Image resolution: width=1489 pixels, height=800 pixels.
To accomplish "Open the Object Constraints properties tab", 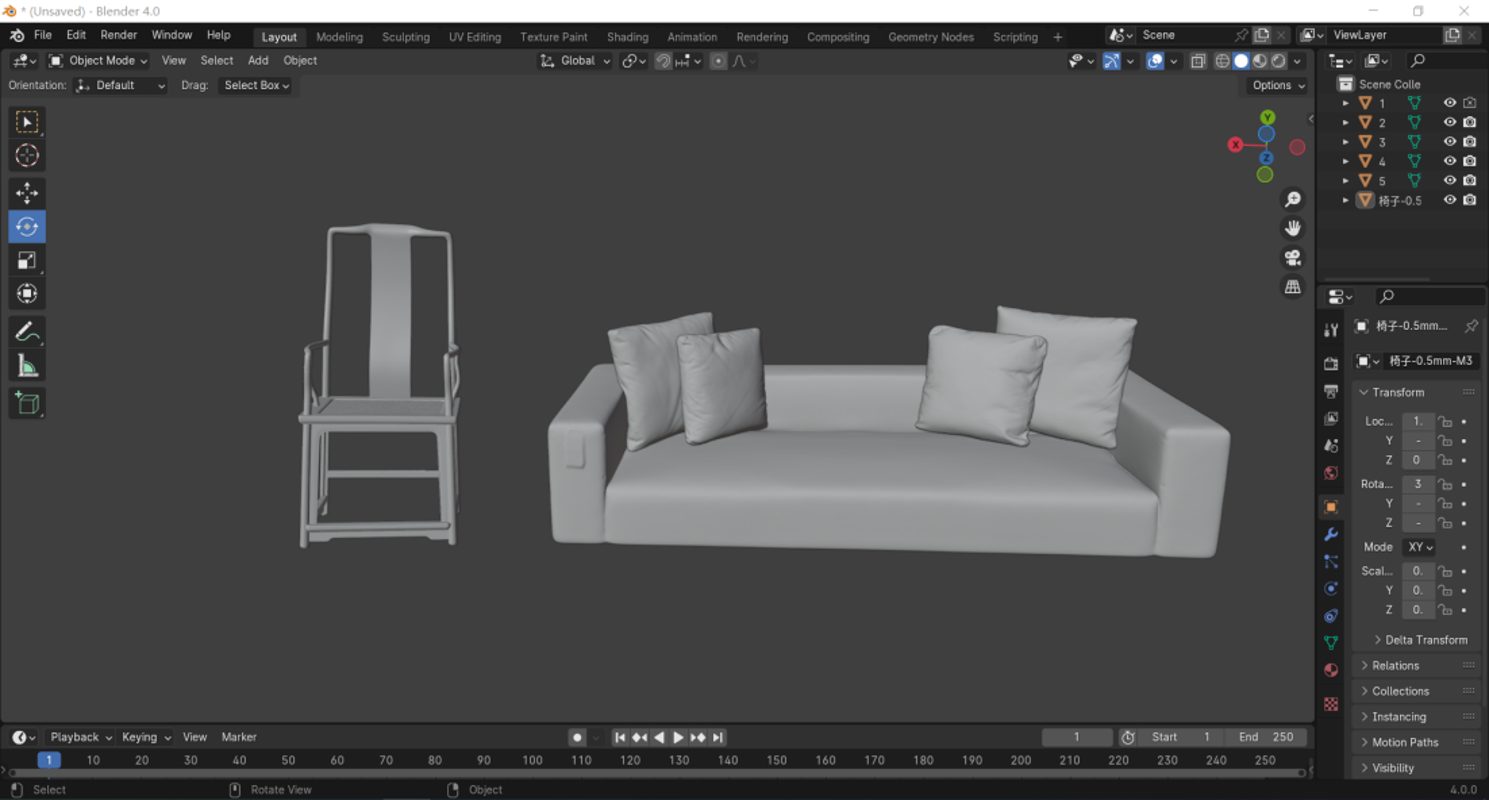I will (x=1331, y=616).
